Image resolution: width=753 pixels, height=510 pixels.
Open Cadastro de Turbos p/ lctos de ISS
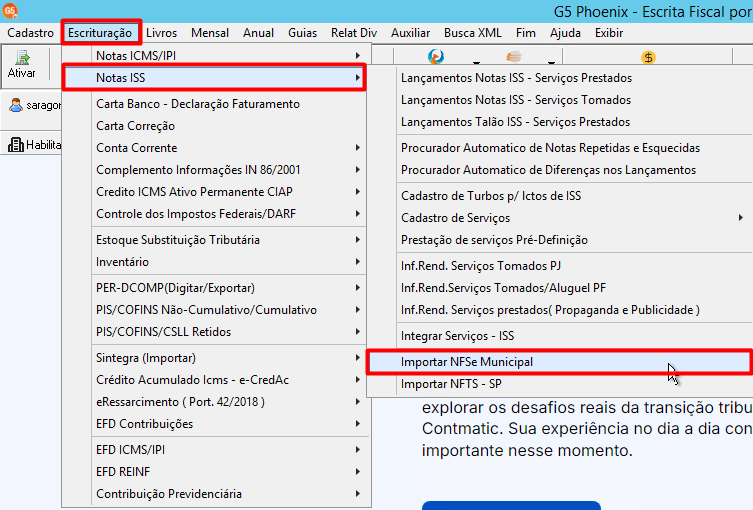coord(560,196)
